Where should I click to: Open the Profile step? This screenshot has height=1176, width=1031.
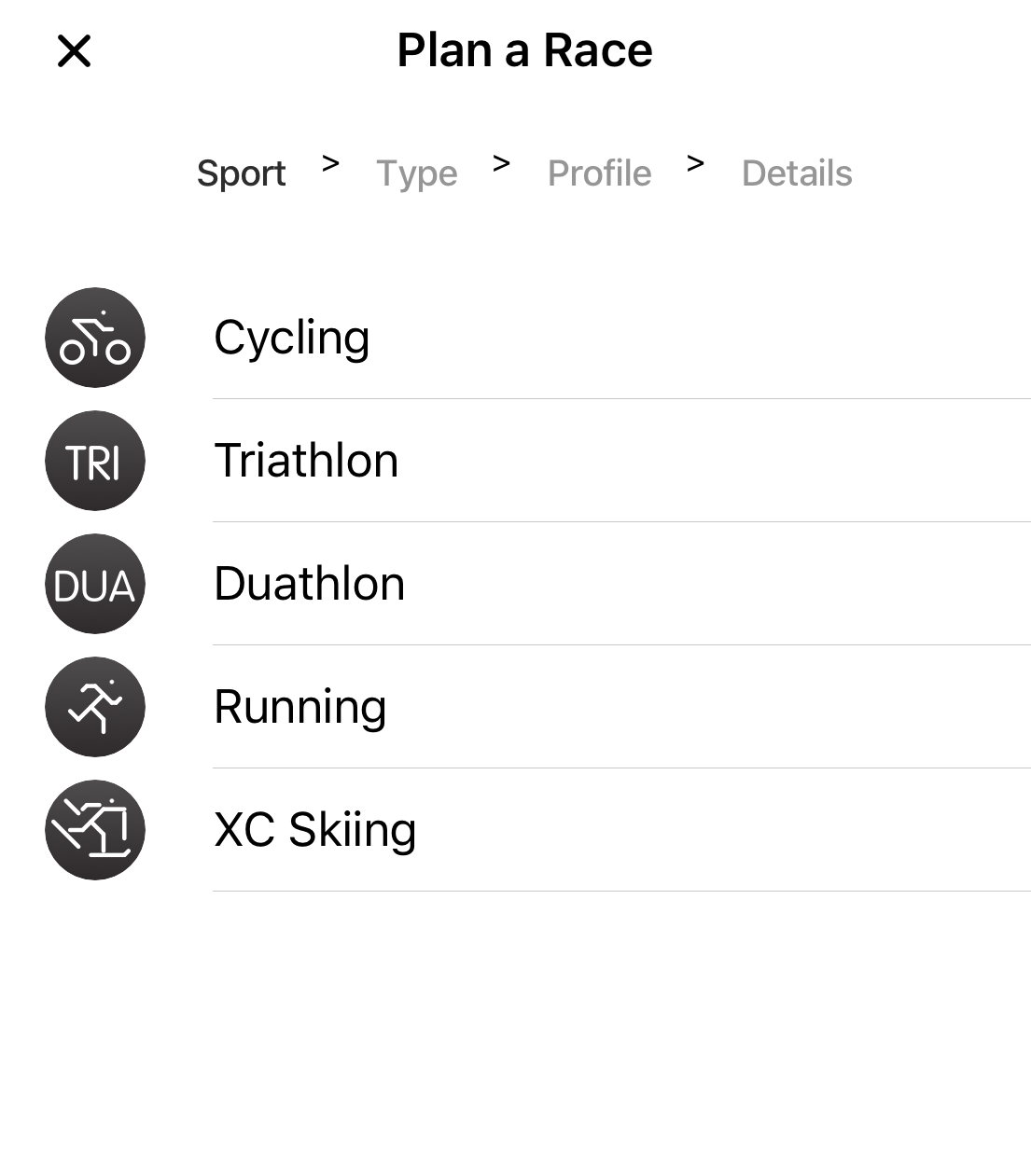coord(599,173)
